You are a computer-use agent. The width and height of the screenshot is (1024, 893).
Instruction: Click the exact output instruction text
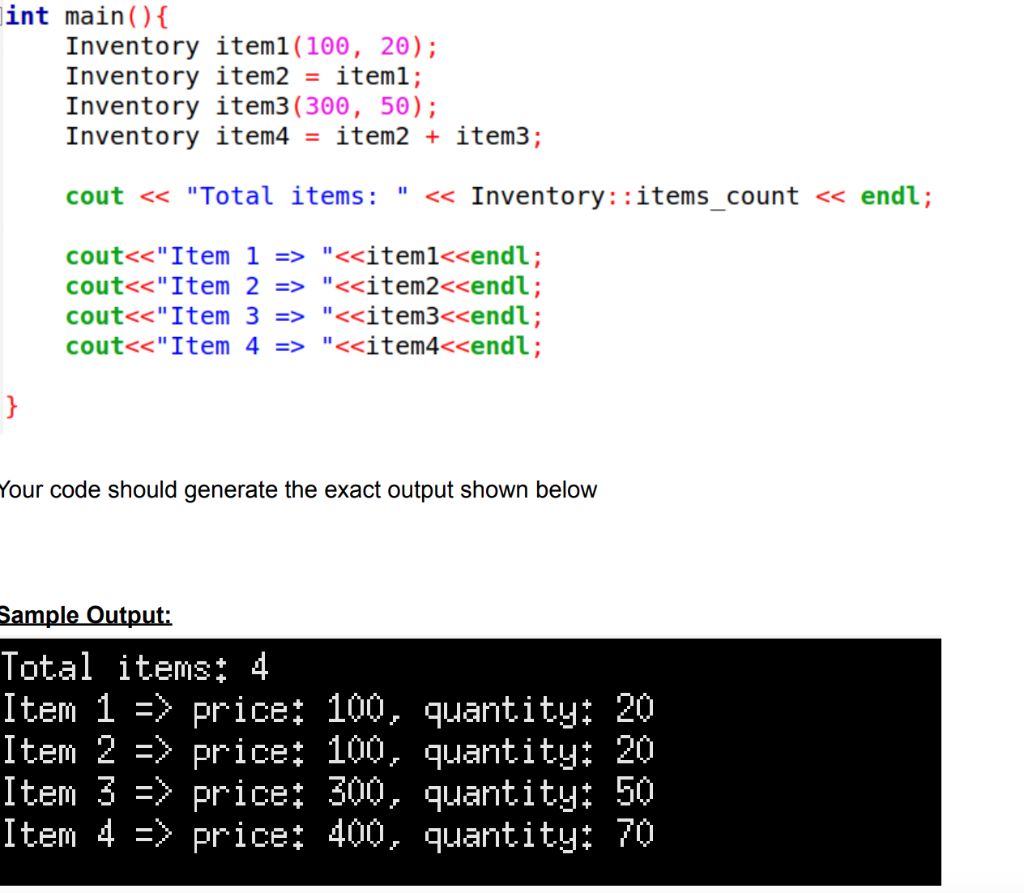pyautogui.click(x=298, y=490)
